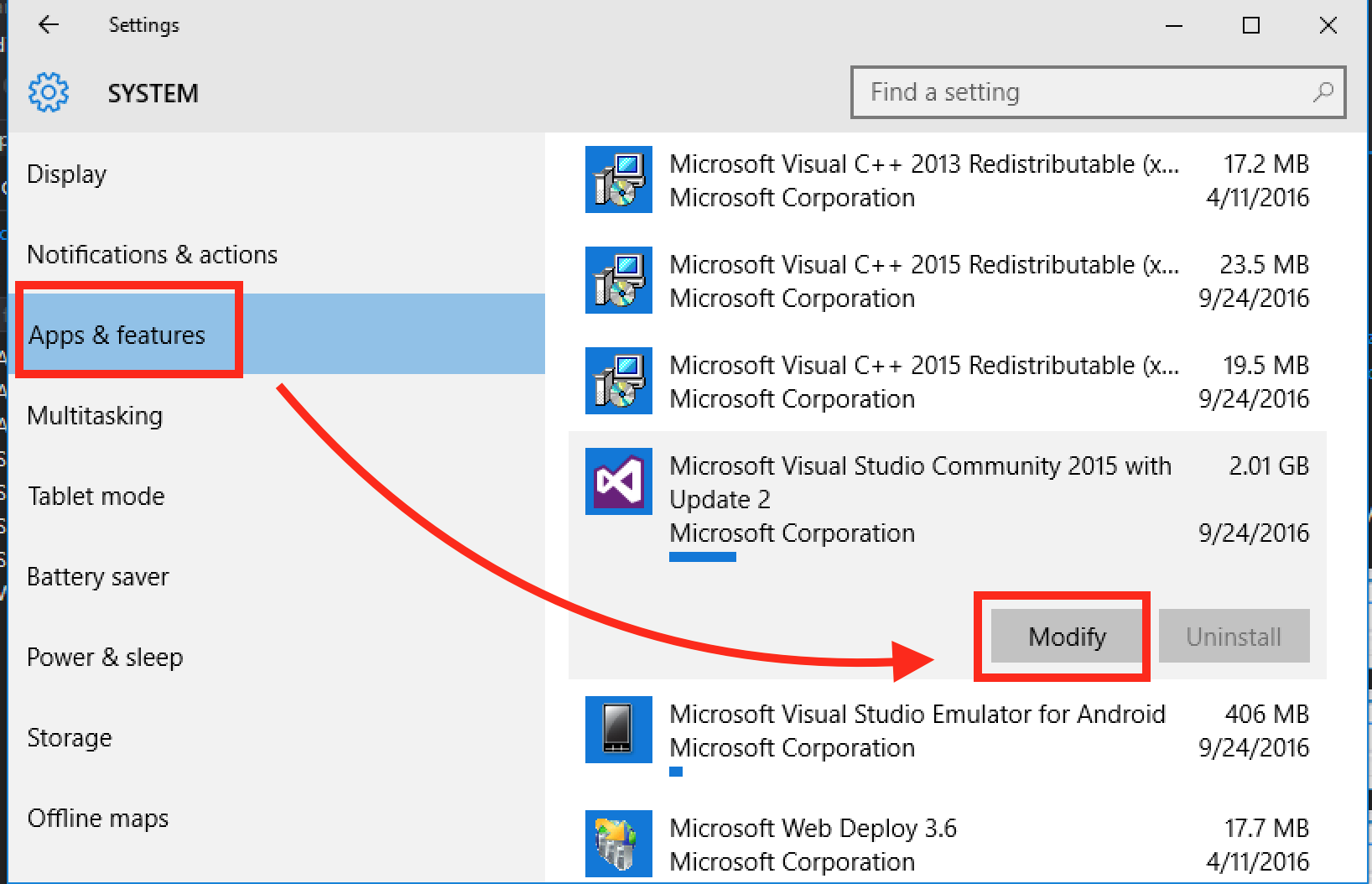Click the magnifier icon in search box
1372x884 pixels.
pyautogui.click(x=1323, y=91)
